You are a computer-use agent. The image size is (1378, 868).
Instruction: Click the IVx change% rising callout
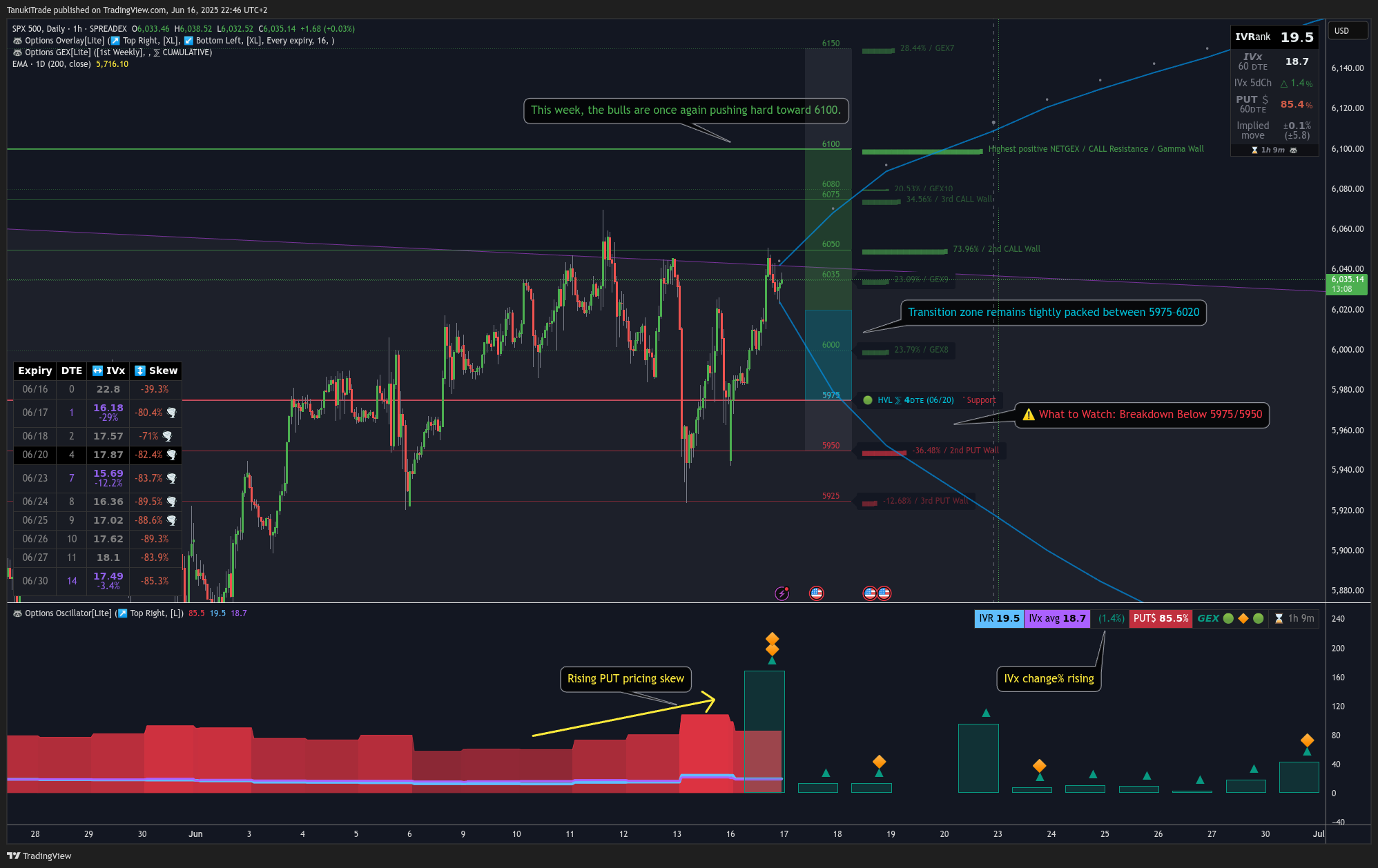(1049, 679)
